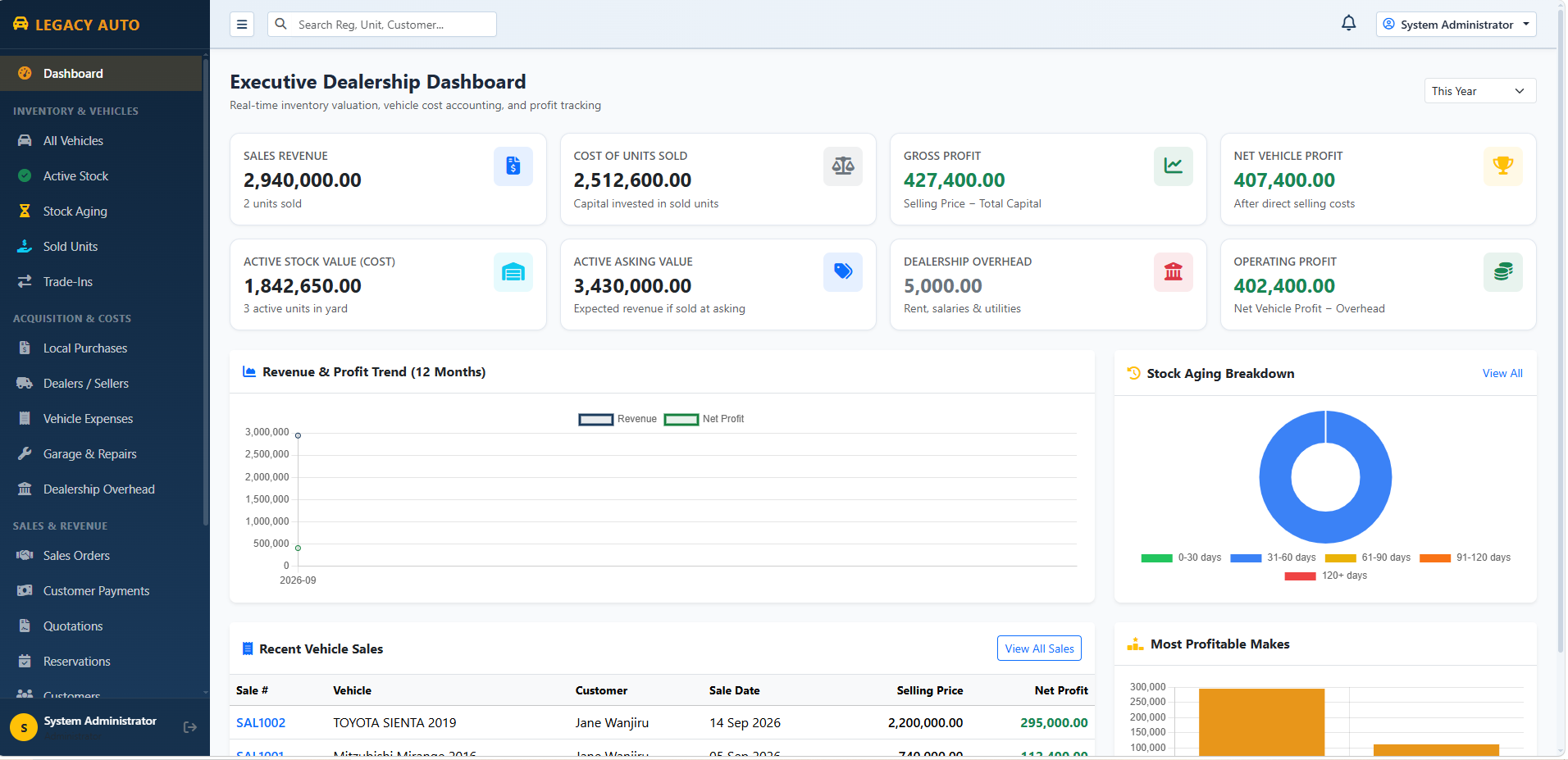
Task: Open Customer Payments page
Action: pos(101,591)
